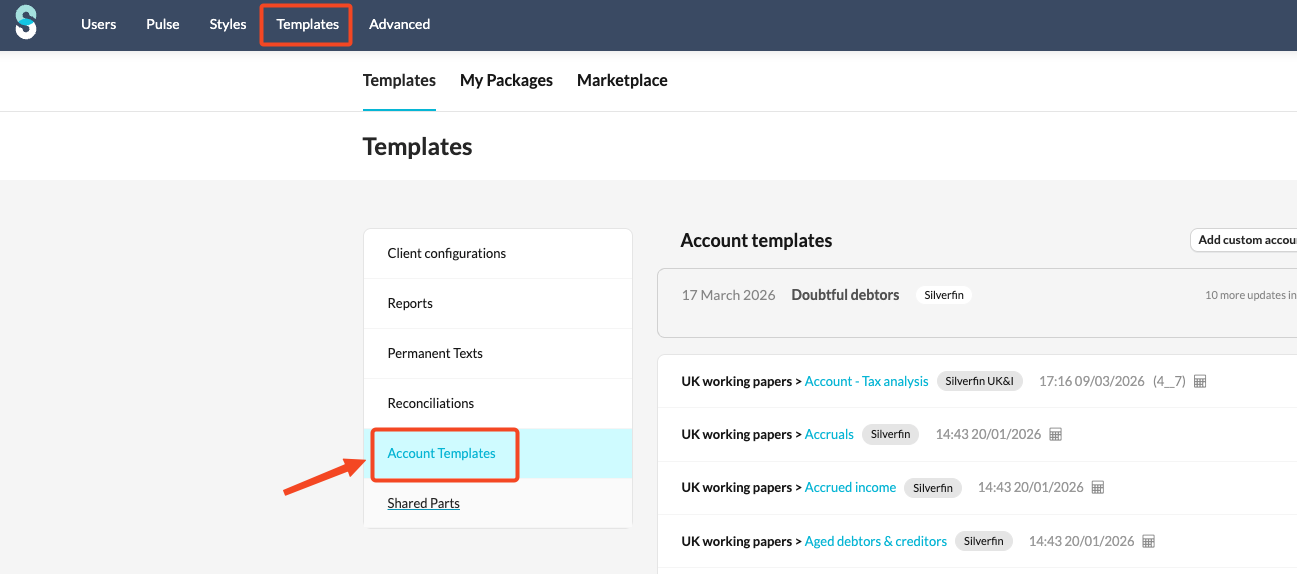The height and width of the screenshot is (574, 1297).
Task: Open Permanent Texts in the sidebar
Action: pos(435,353)
